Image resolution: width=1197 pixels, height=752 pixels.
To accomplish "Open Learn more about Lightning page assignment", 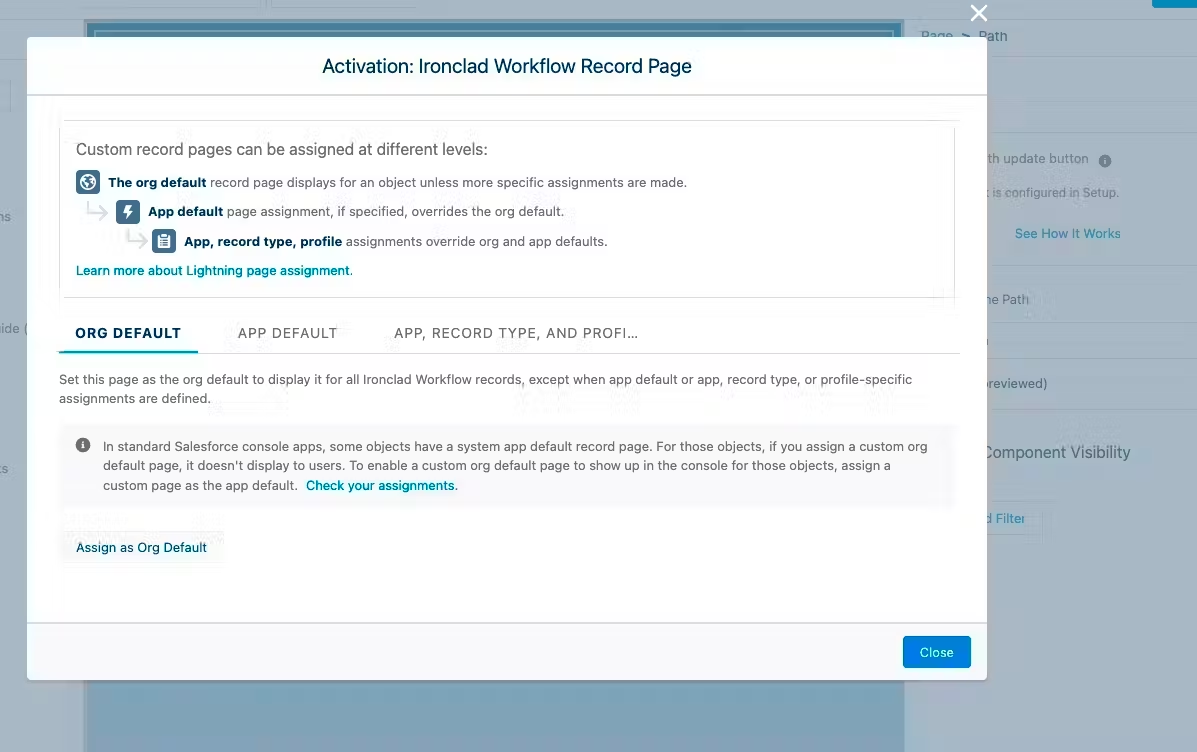I will 212,270.
